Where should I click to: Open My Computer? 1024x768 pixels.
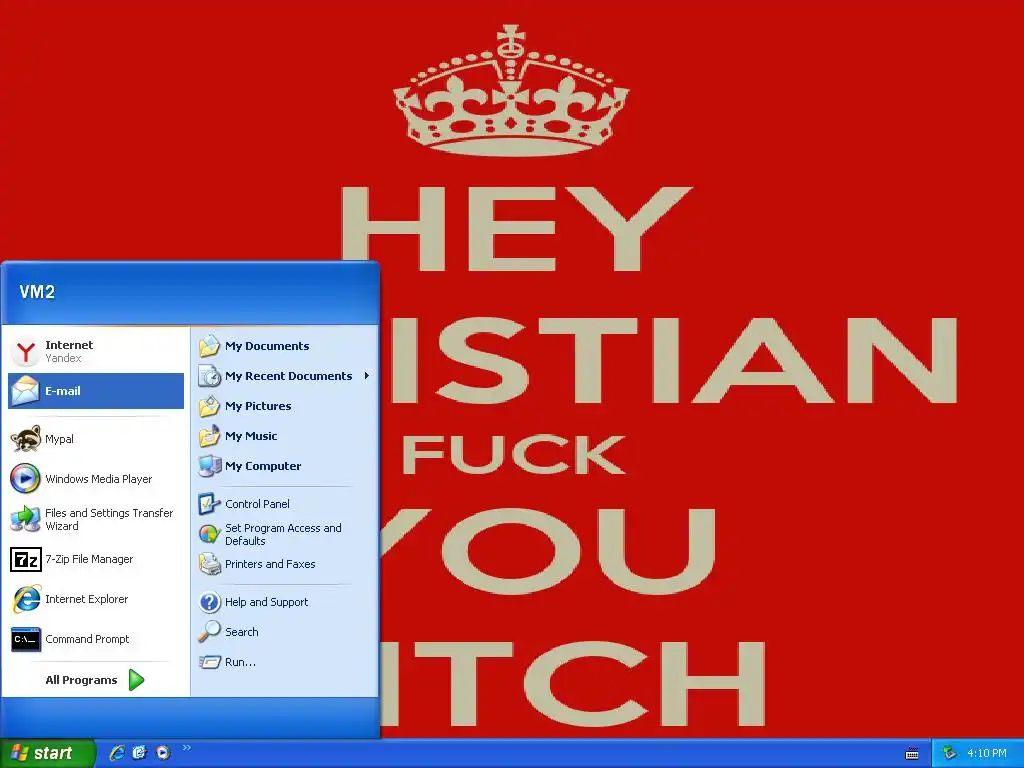284,466
